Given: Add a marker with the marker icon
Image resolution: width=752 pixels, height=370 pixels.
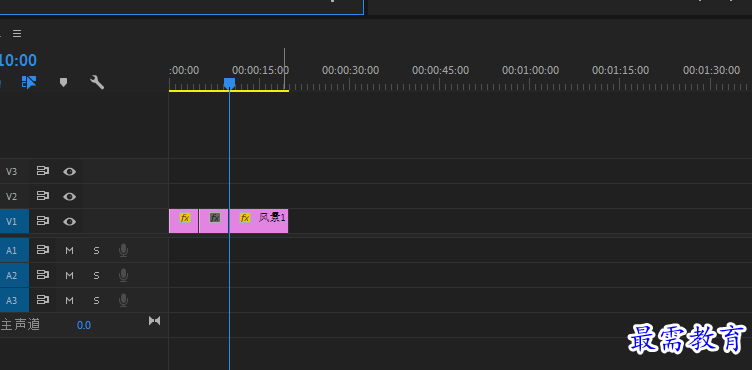Looking at the screenshot, I should coord(63,83).
